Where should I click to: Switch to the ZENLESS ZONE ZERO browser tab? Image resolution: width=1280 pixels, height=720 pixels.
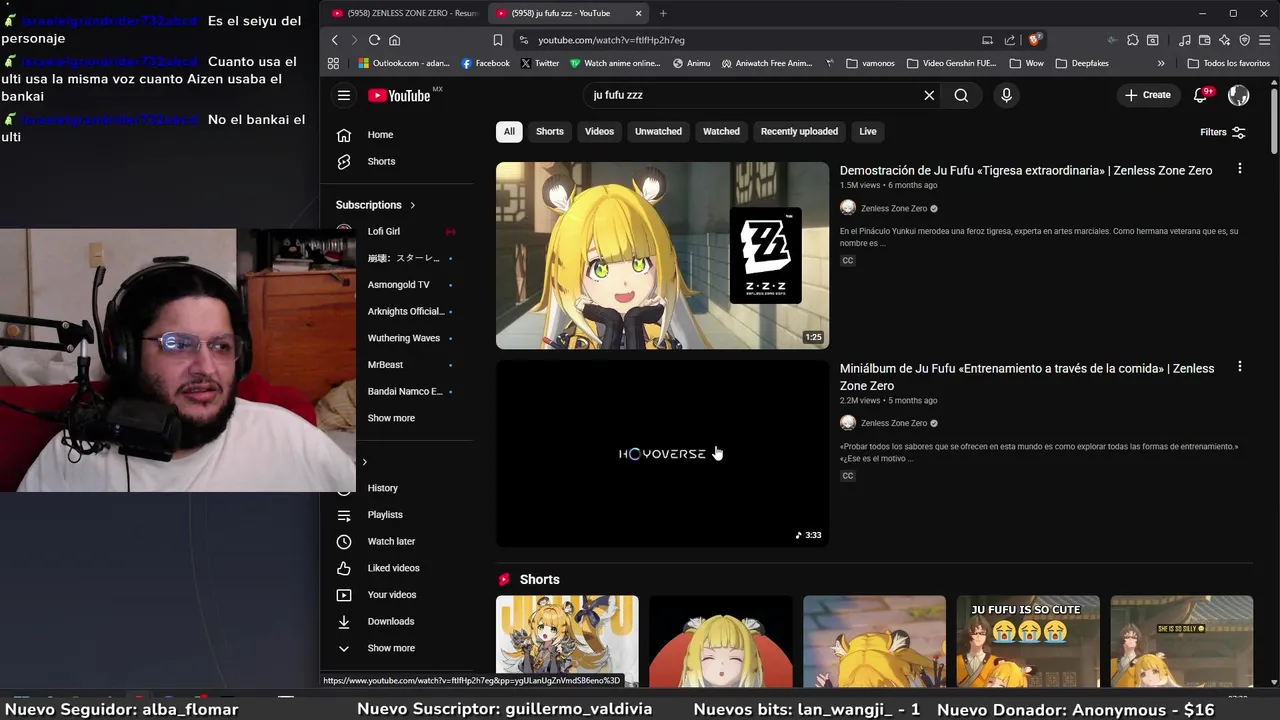tap(405, 13)
